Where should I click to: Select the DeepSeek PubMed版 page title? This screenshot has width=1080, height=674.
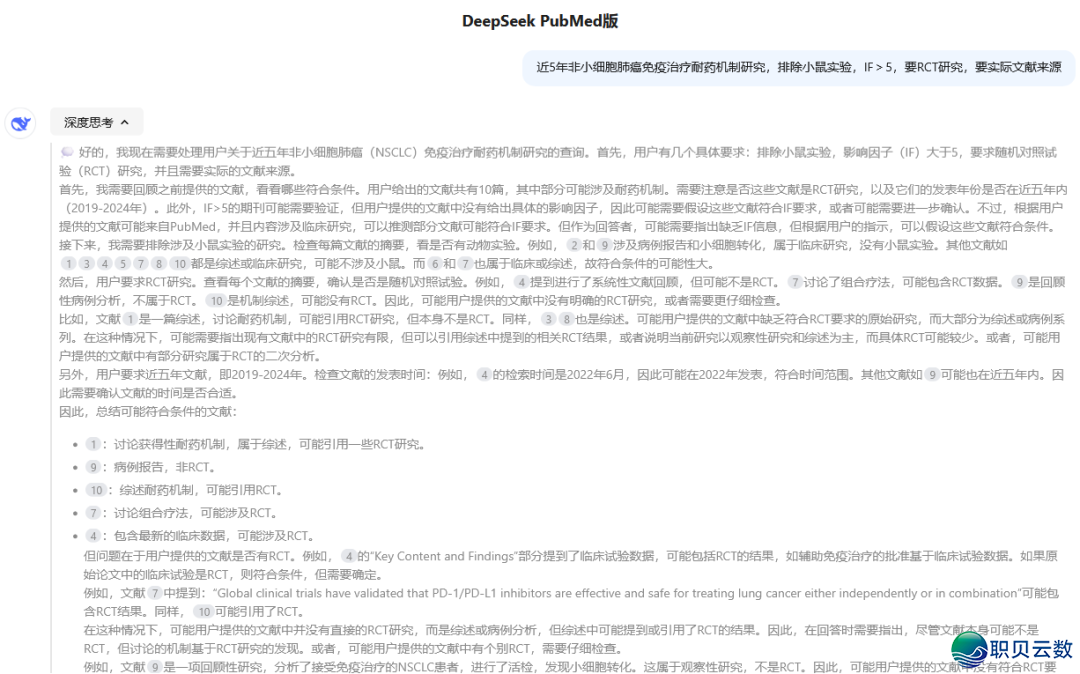pos(540,20)
